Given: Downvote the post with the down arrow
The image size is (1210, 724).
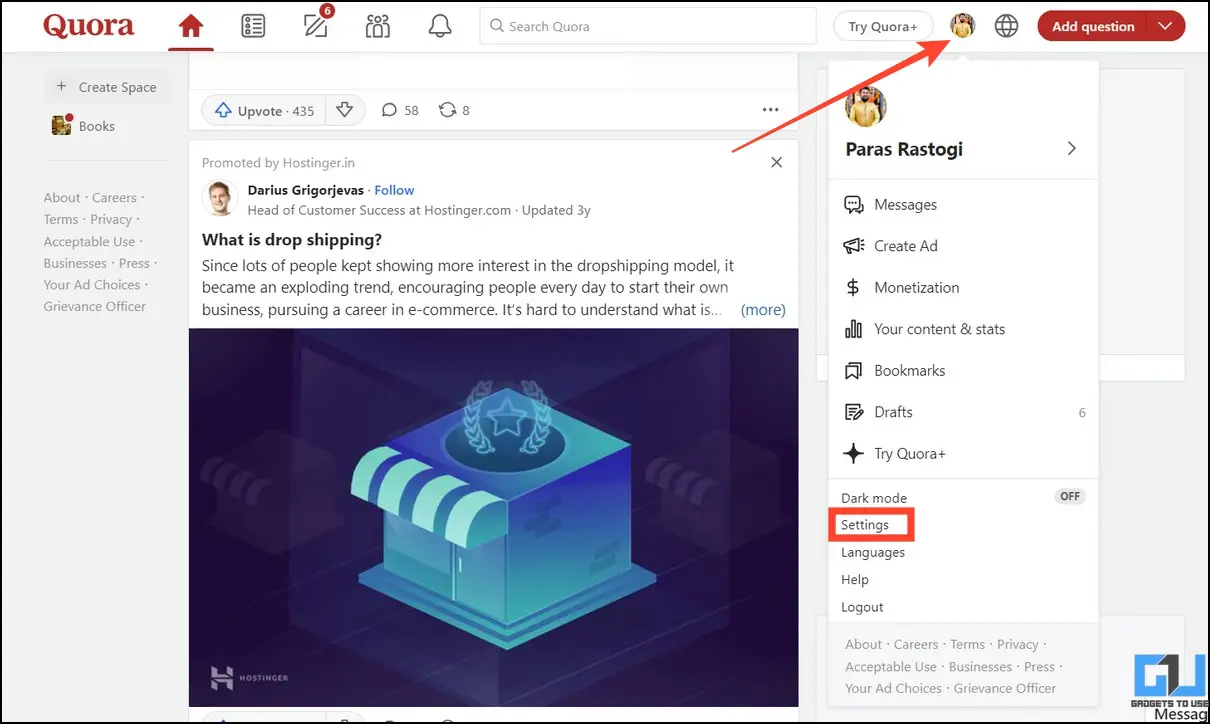Looking at the screenshot, I should tap(344, 110).
